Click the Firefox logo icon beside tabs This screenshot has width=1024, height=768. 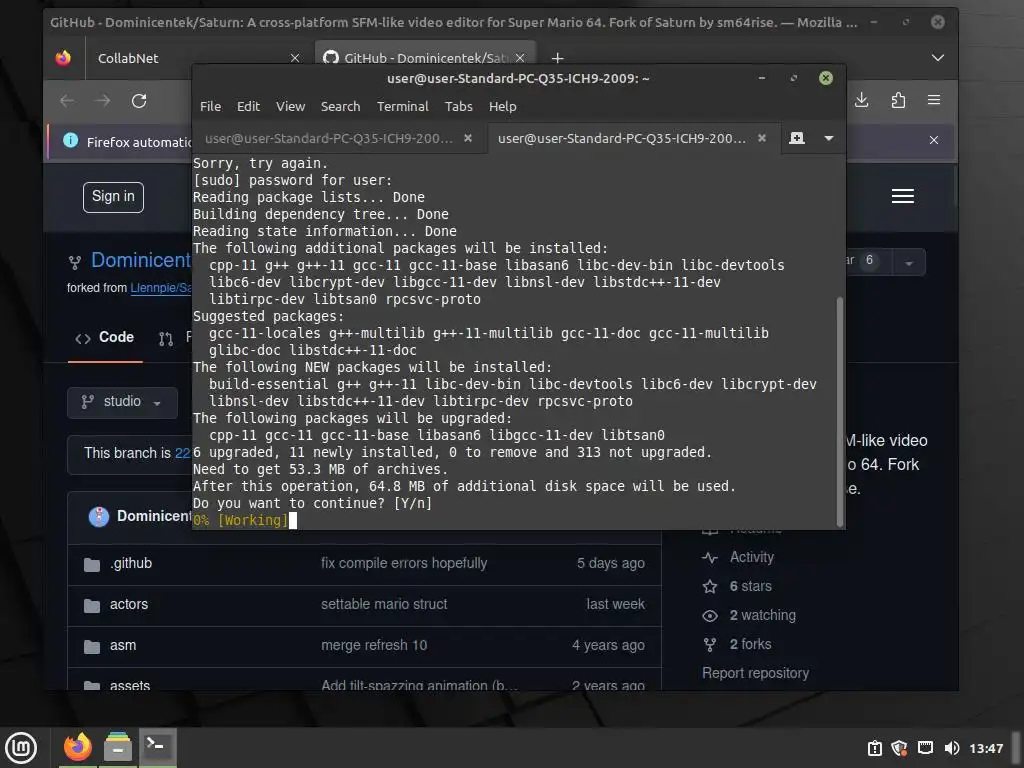coord(63,58)
